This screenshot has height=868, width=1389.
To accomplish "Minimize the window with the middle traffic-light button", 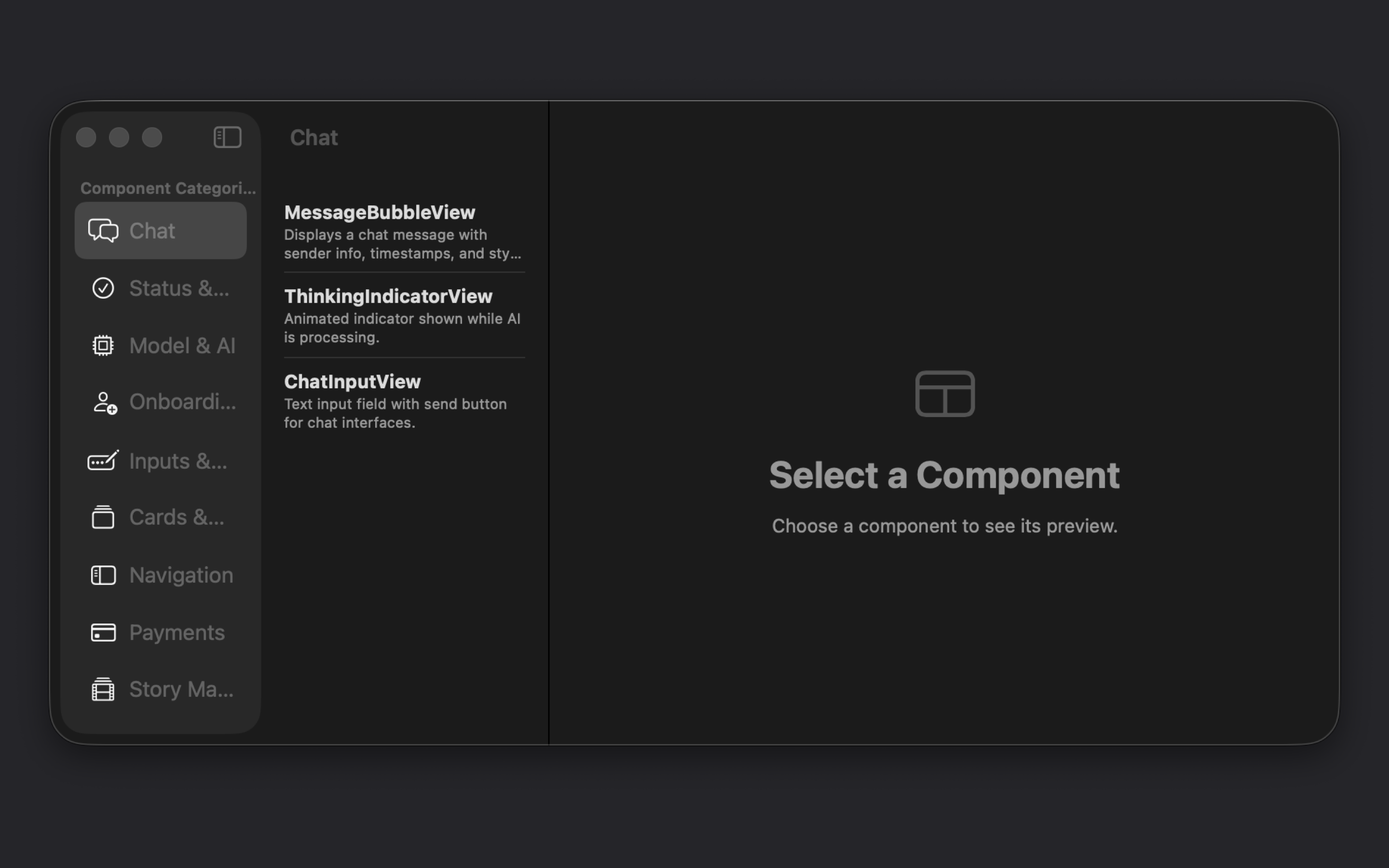I will coord(119,137).
